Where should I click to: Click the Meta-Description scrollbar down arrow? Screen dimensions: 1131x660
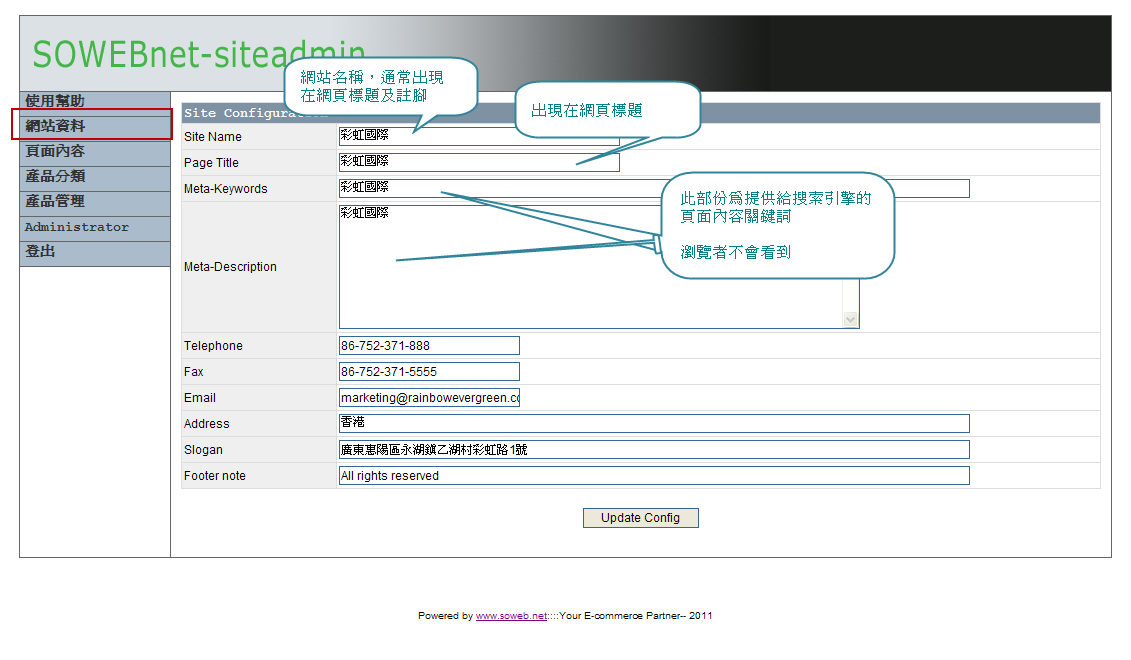click(x=851, y=318)
